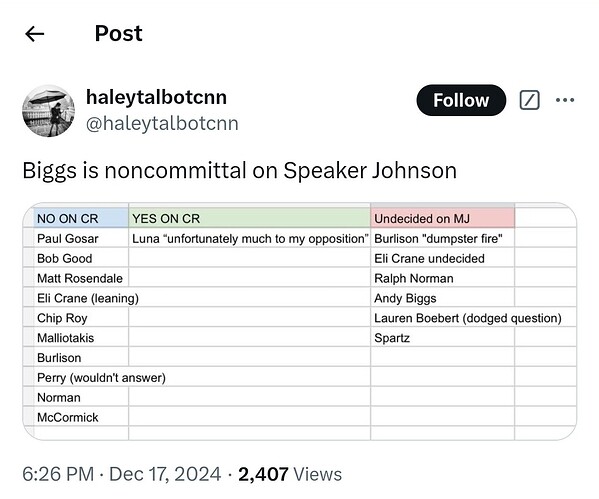The image size is (599, 499).
Task: Click the McCormick cell
Action: point(81,417)
